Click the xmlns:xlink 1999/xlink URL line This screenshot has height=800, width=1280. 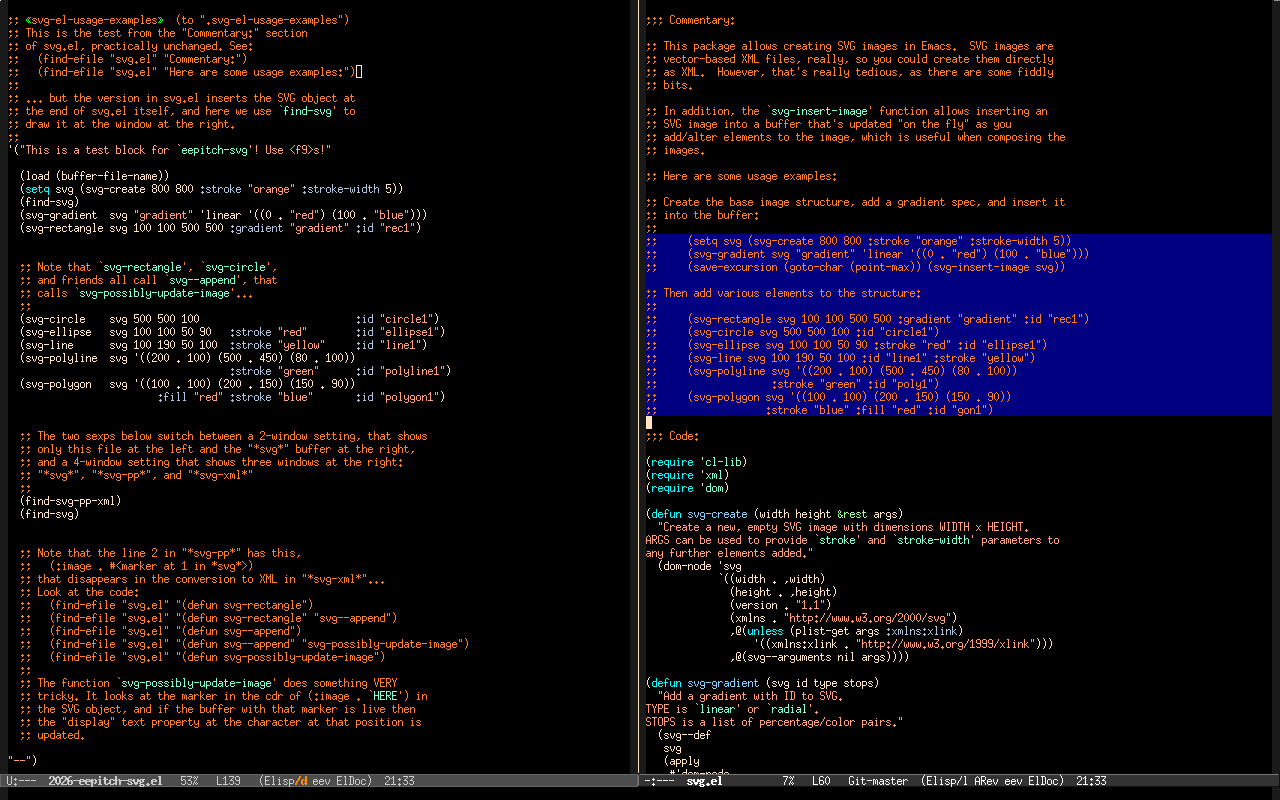click(903, 644)
